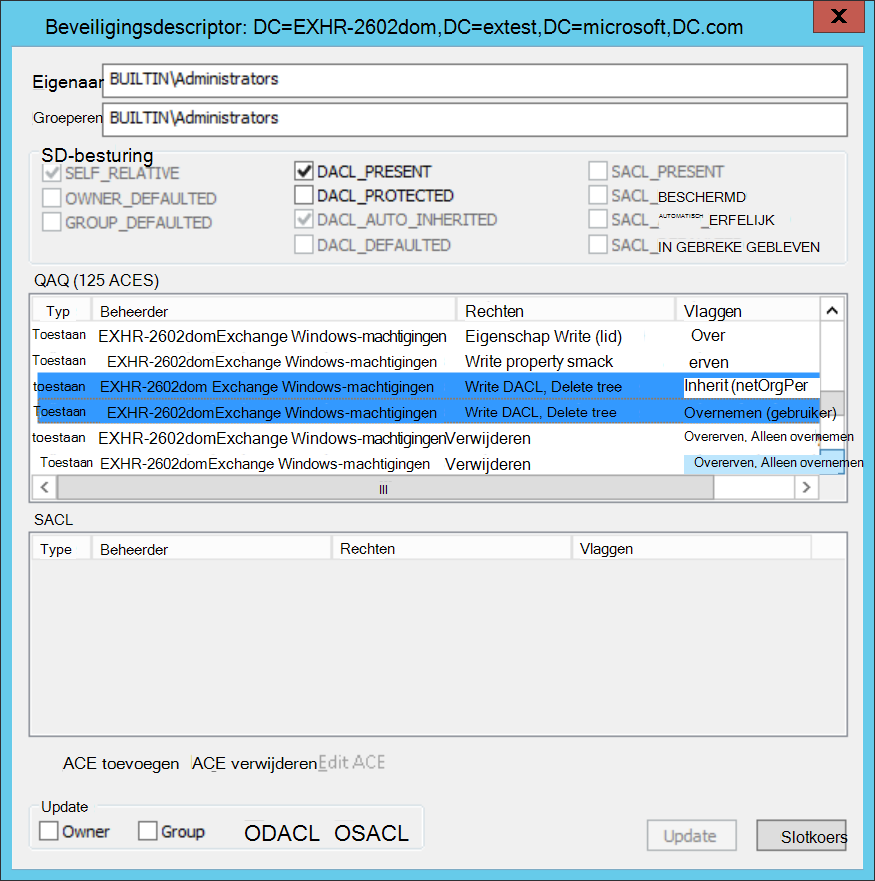This screenshot has width=875, height=881.
Task: Click the Eigenaar input field
Action: (475, 80)
